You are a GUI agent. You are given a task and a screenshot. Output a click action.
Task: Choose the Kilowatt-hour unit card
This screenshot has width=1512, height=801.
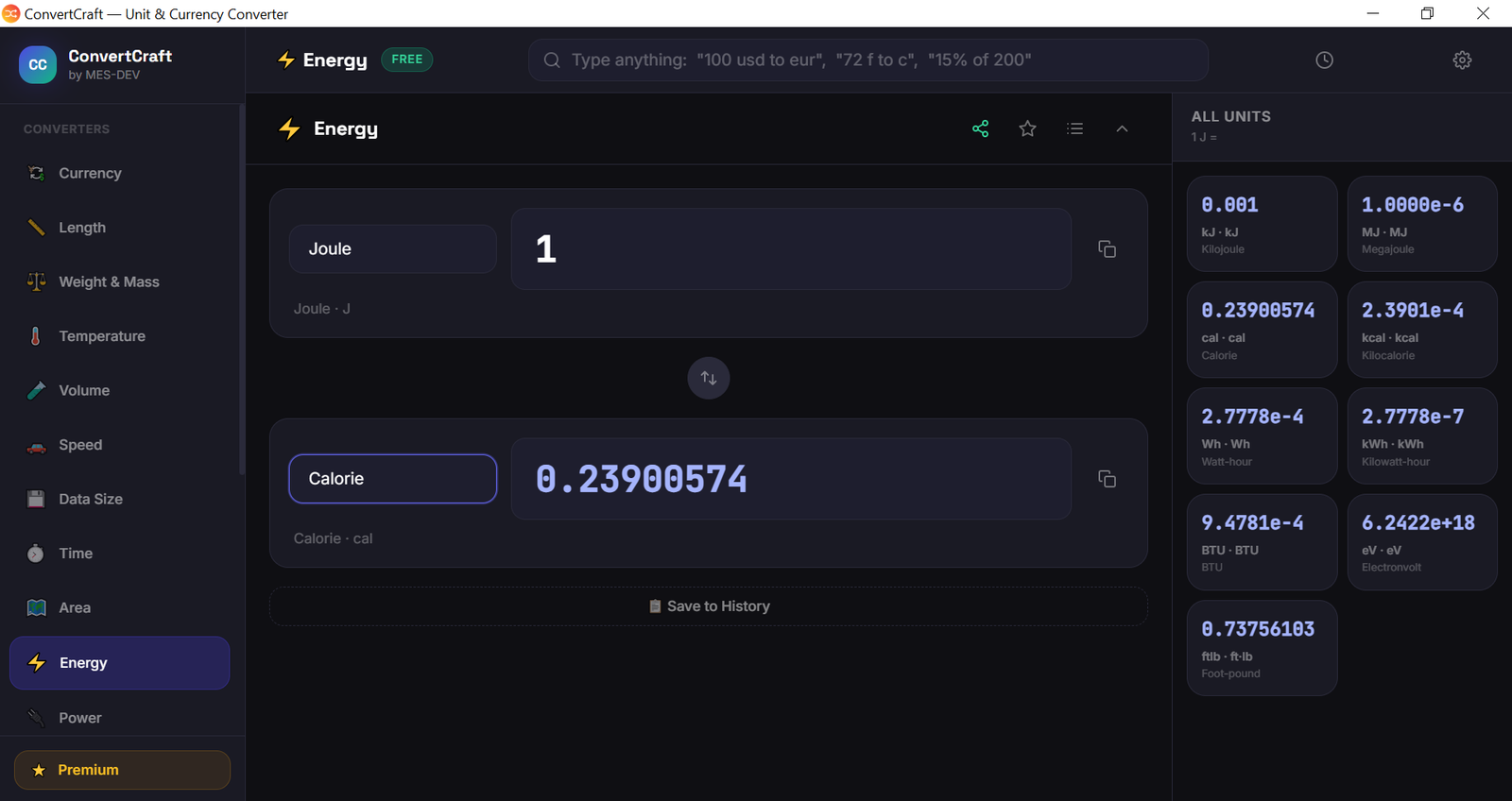tap(1422, 436)
